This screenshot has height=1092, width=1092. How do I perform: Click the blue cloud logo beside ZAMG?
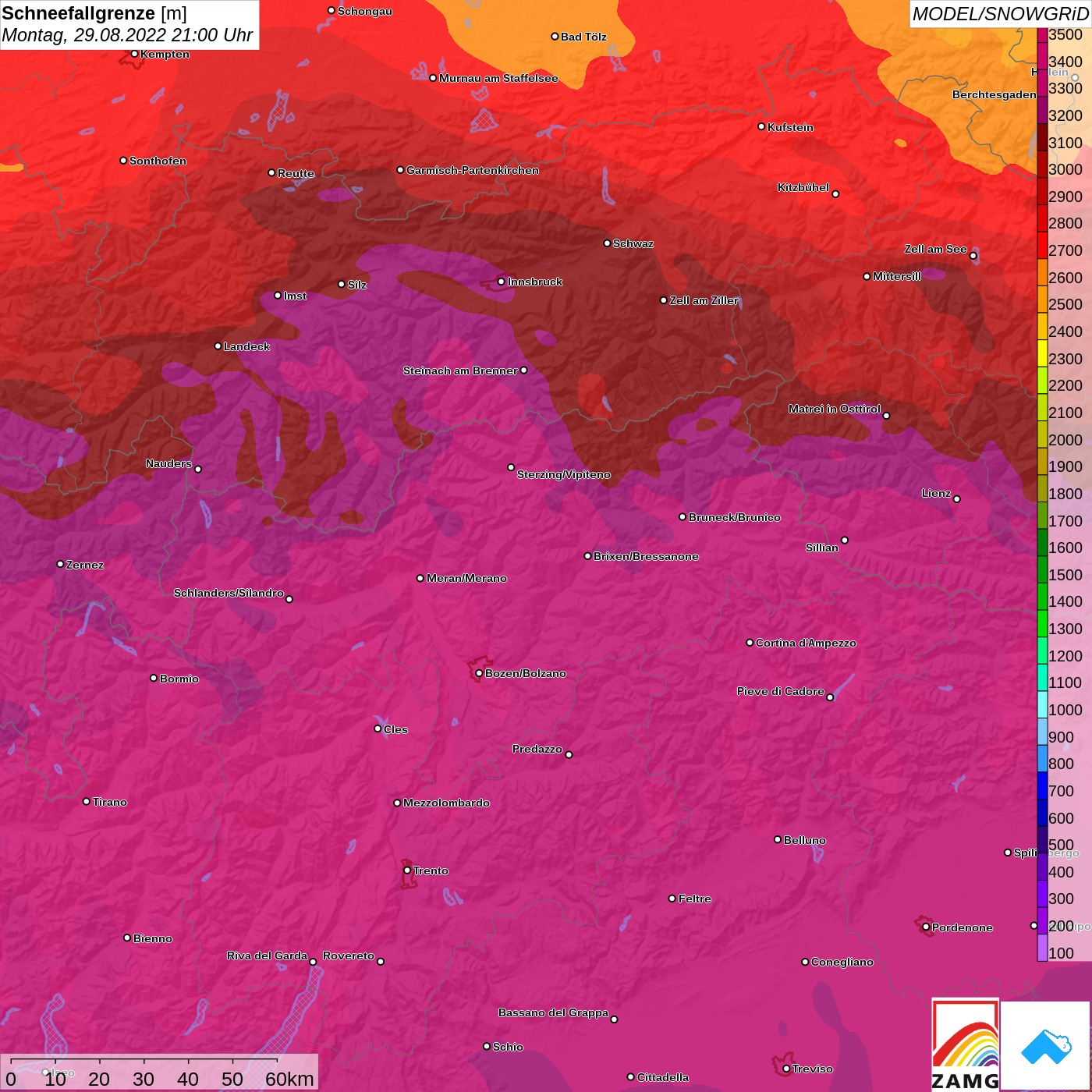tap(1045, 1046)
